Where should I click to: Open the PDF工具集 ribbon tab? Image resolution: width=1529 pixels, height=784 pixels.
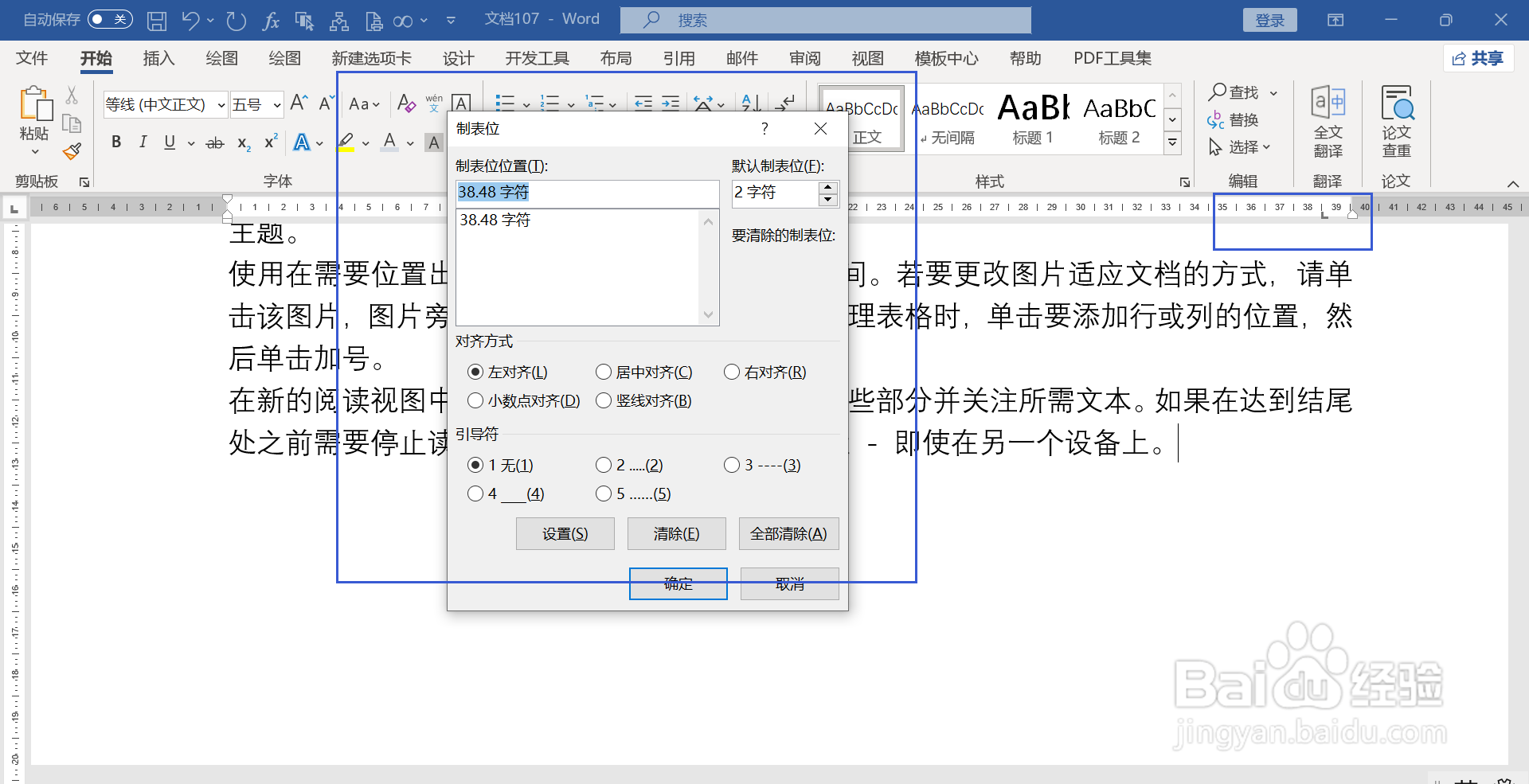point(1112,58)
